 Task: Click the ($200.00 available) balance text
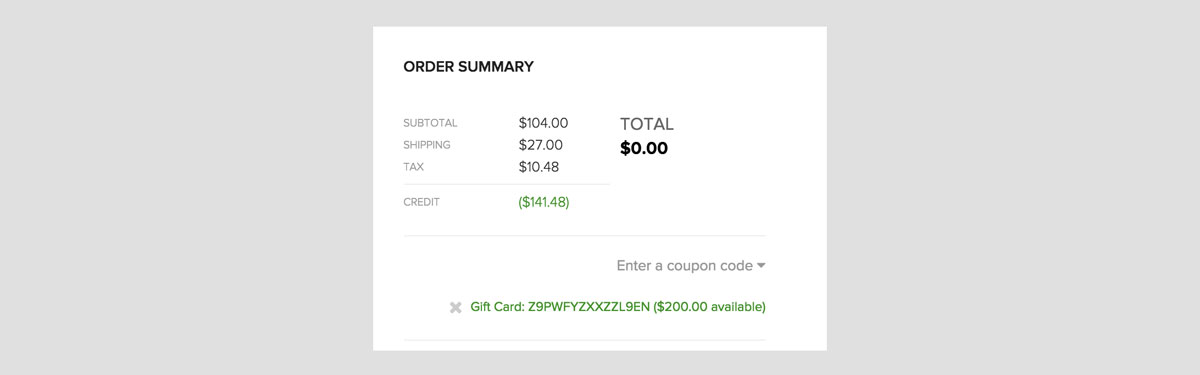pyautogui.click(x=709, y=307)
